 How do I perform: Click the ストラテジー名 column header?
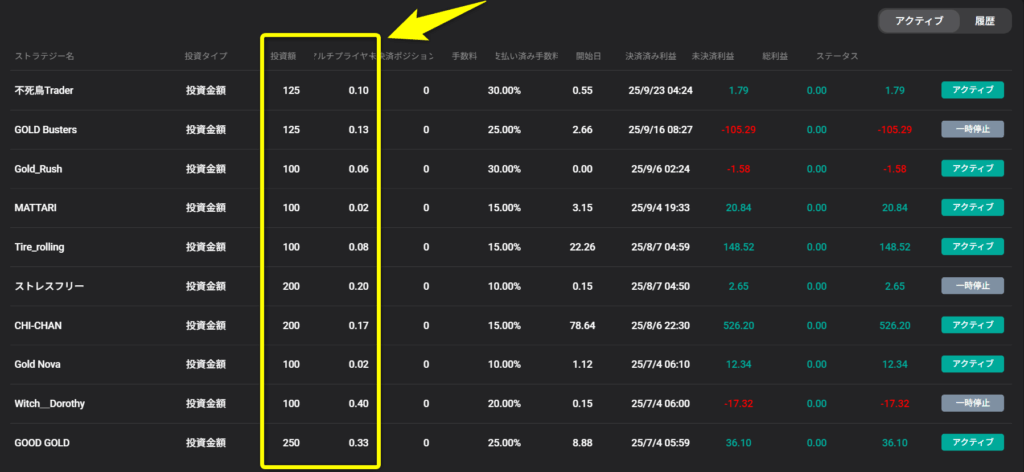pos(44,56)
